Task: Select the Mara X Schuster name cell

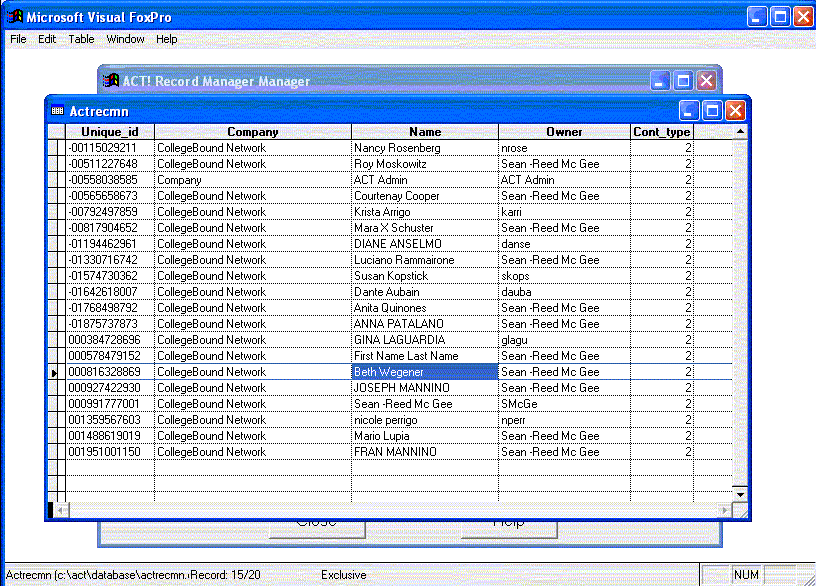Action: click(x=425, y=228)
